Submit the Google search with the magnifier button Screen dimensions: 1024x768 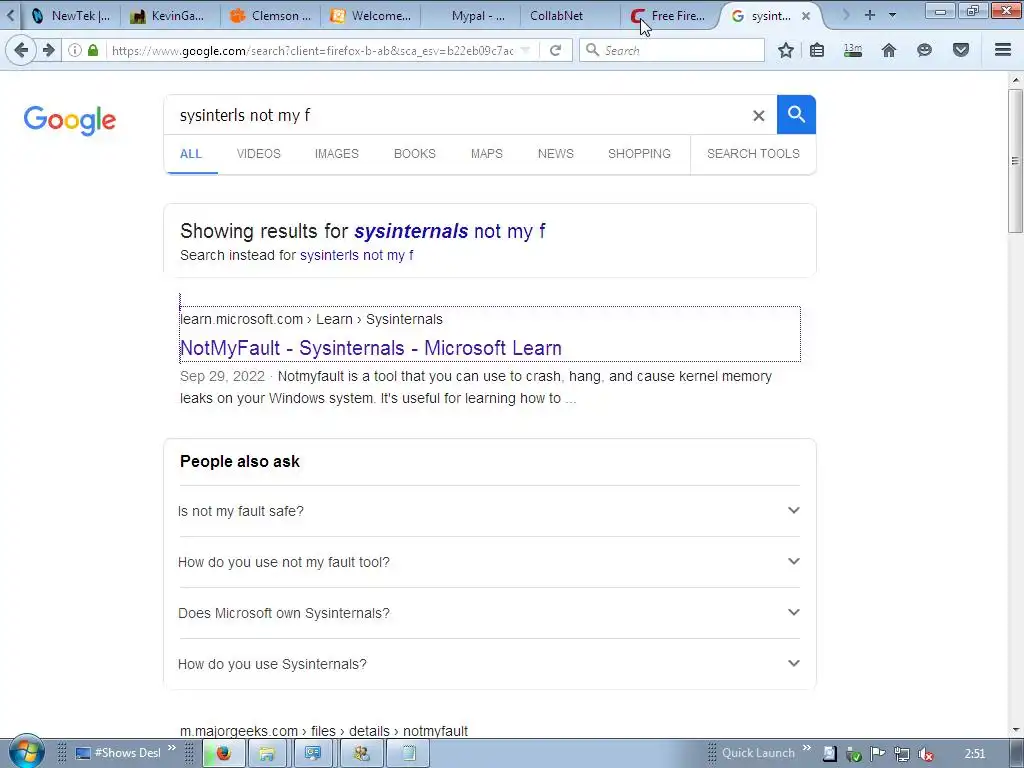point(796,114)
